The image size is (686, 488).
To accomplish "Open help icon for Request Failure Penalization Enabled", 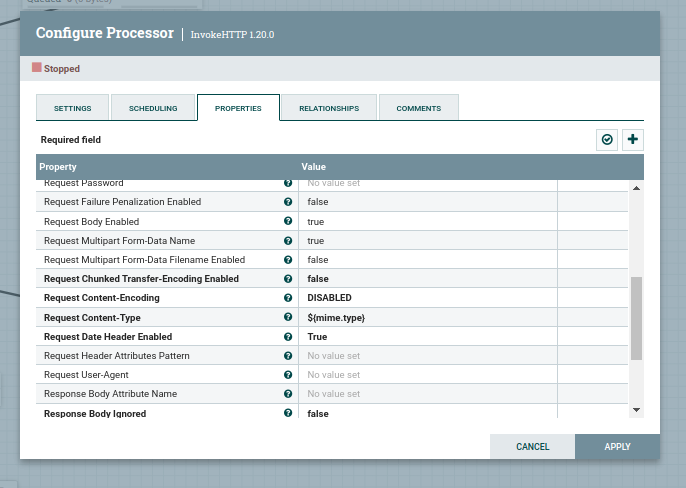I will 288,202.
